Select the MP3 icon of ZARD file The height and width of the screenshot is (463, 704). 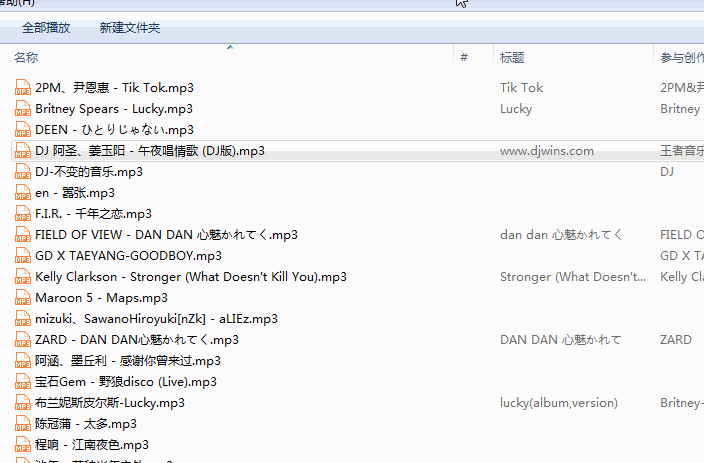tap(22, 340)
